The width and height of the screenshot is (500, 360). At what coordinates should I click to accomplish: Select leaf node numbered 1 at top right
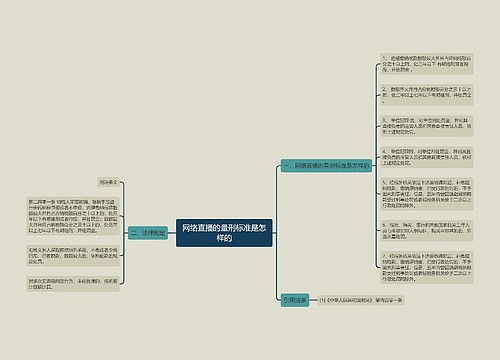(427, 64)
